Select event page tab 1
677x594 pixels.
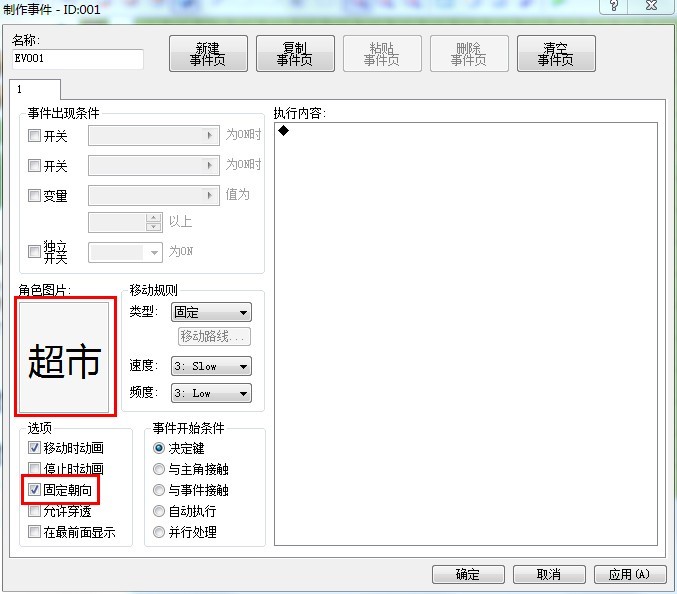[x=35, y=89]
